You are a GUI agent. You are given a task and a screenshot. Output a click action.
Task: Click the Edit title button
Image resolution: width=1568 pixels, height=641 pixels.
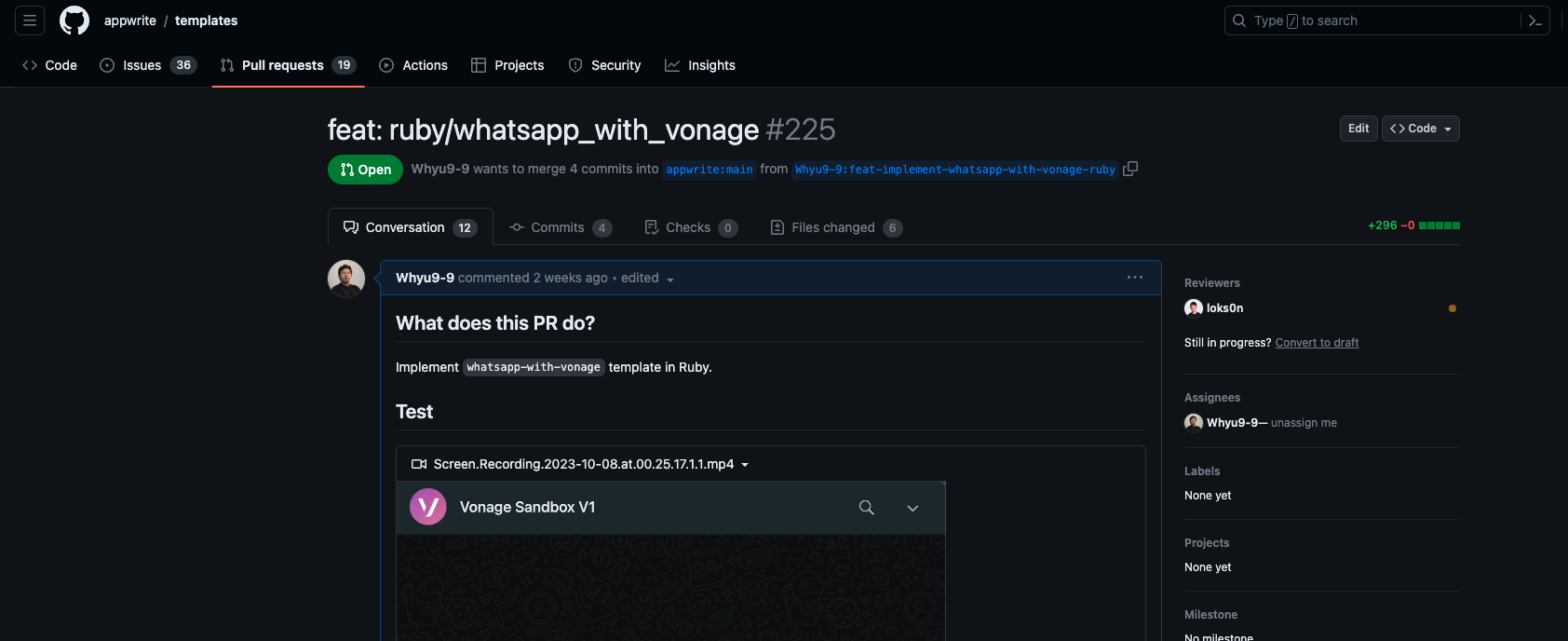coord(1358,129)
